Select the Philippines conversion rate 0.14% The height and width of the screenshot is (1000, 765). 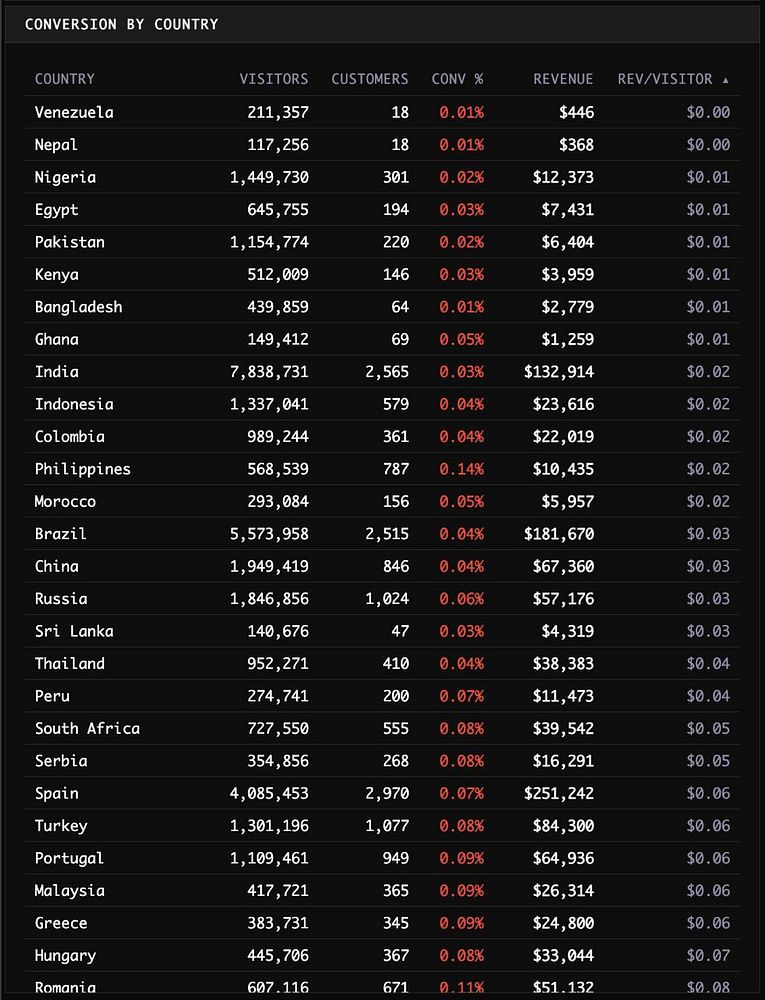461,469
